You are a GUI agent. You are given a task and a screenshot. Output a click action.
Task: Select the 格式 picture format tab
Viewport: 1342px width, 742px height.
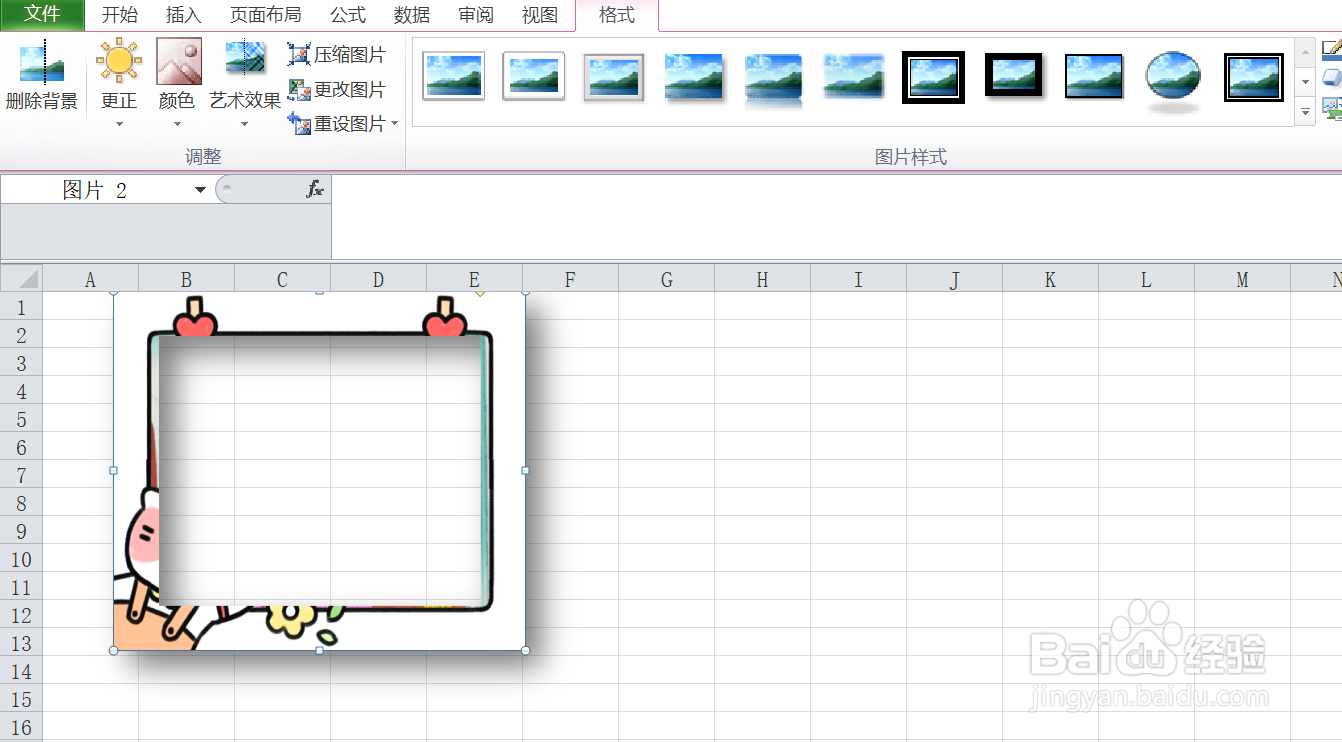tap(617, 15)
